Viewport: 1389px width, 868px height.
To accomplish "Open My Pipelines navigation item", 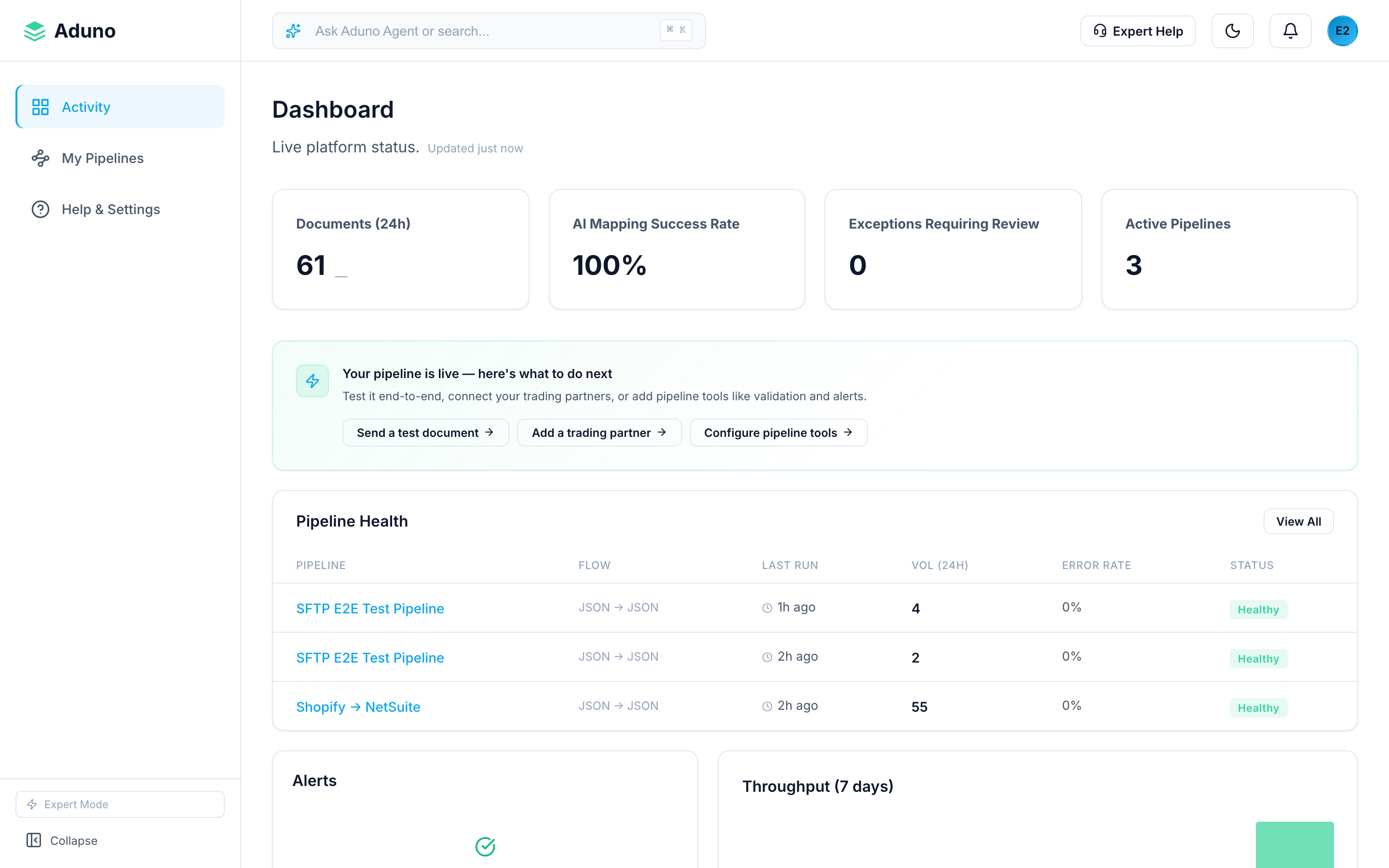I will coord(103,158).
